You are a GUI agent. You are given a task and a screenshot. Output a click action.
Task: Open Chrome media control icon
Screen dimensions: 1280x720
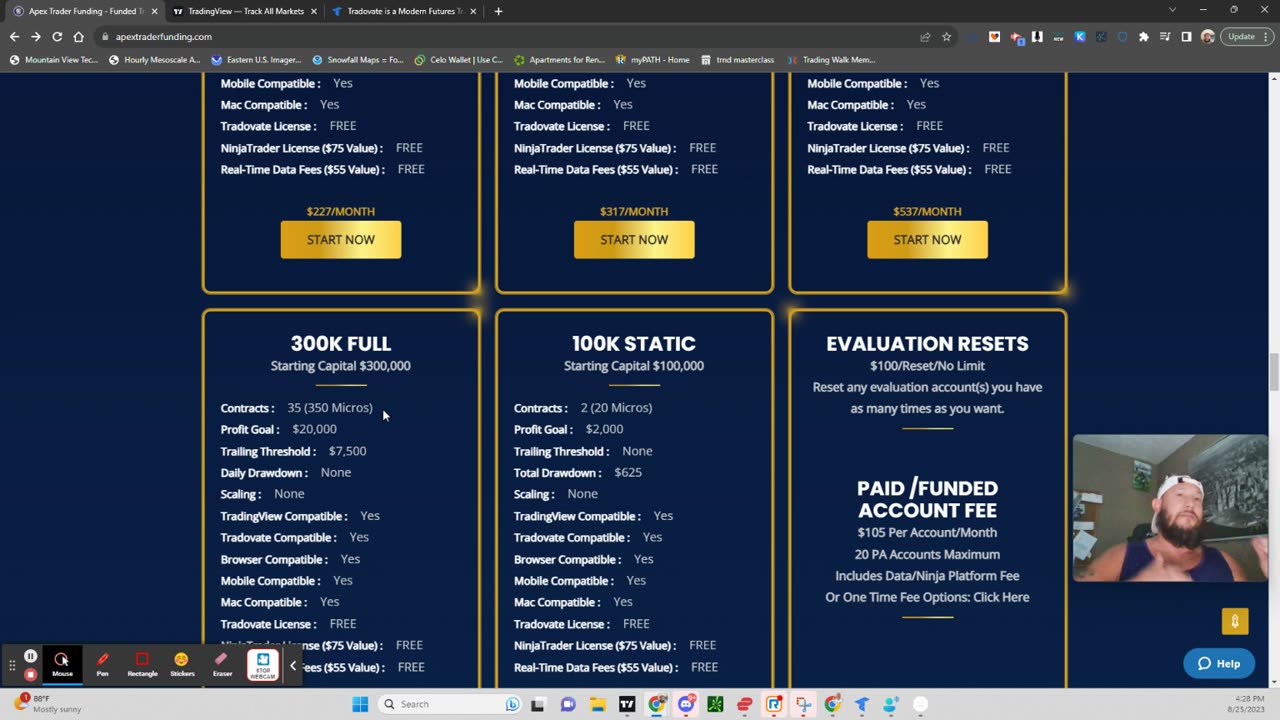pos(1165,37)
